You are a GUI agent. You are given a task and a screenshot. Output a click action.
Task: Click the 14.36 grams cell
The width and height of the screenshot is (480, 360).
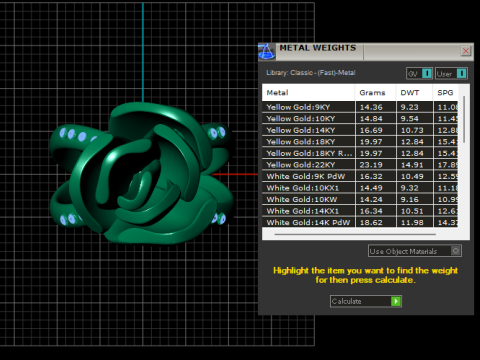(x=376, y=107)
